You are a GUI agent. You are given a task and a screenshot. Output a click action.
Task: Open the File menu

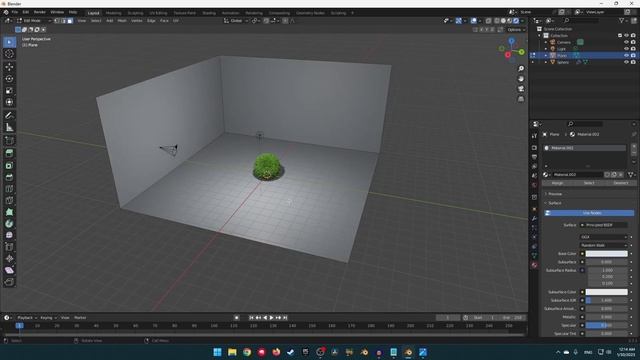[x=15, y=12]
